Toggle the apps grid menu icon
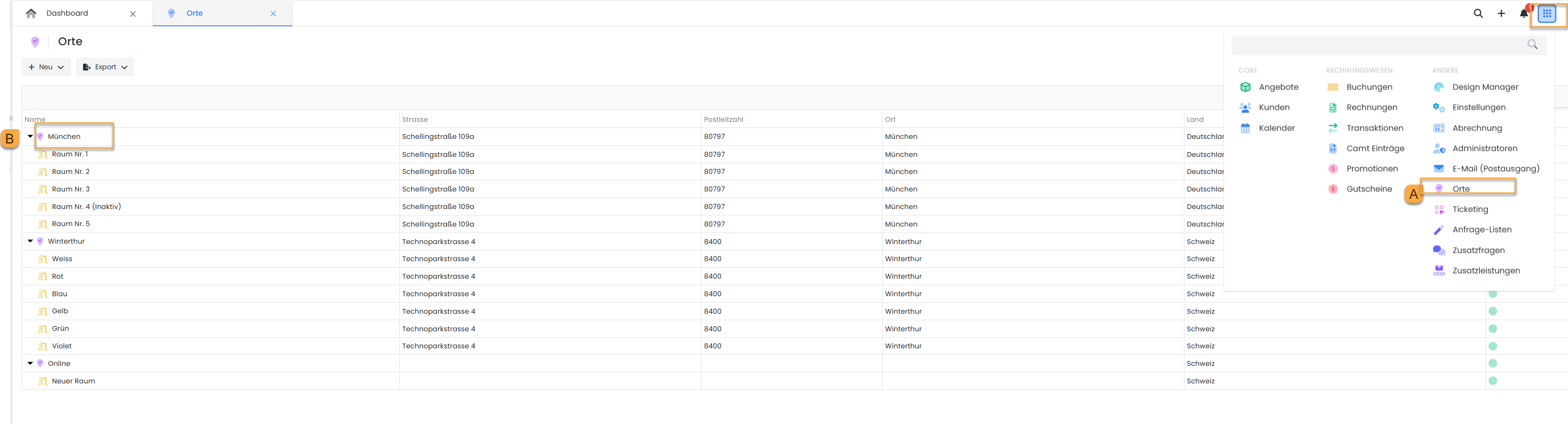 (x=1547, y=13)
